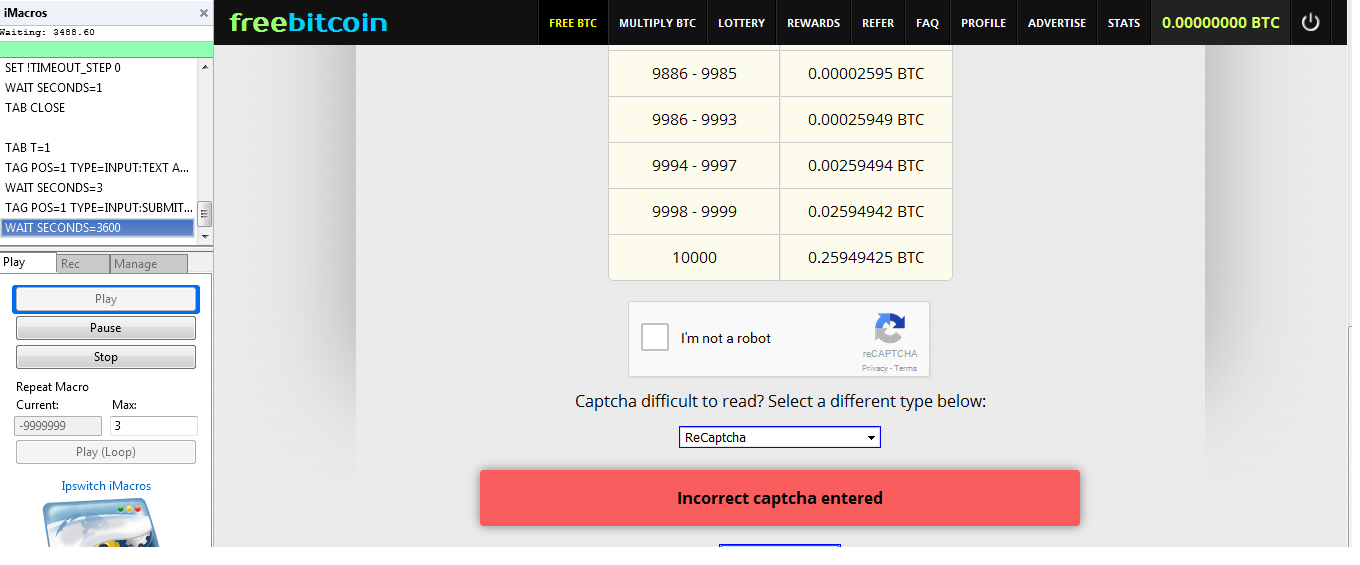Image resolution: width=1360 pixels, height=565 pixels.
Task: Click the freebitcoin logo
Action: click(308, 22)
